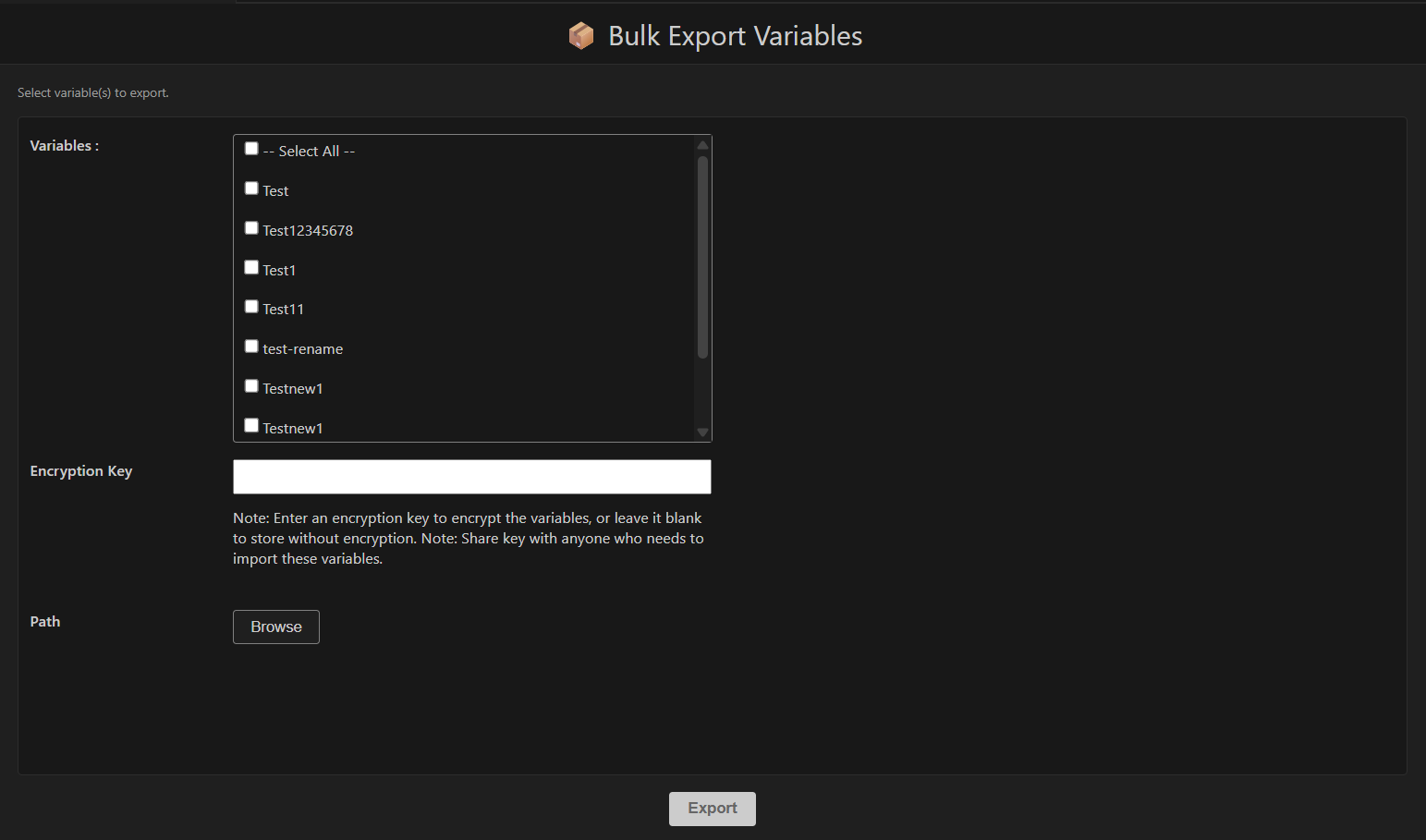The image size is (1426, 840).
Task: Click the variables list scroll up arrow
Action: pyautogui.click(x=702, y=145)
